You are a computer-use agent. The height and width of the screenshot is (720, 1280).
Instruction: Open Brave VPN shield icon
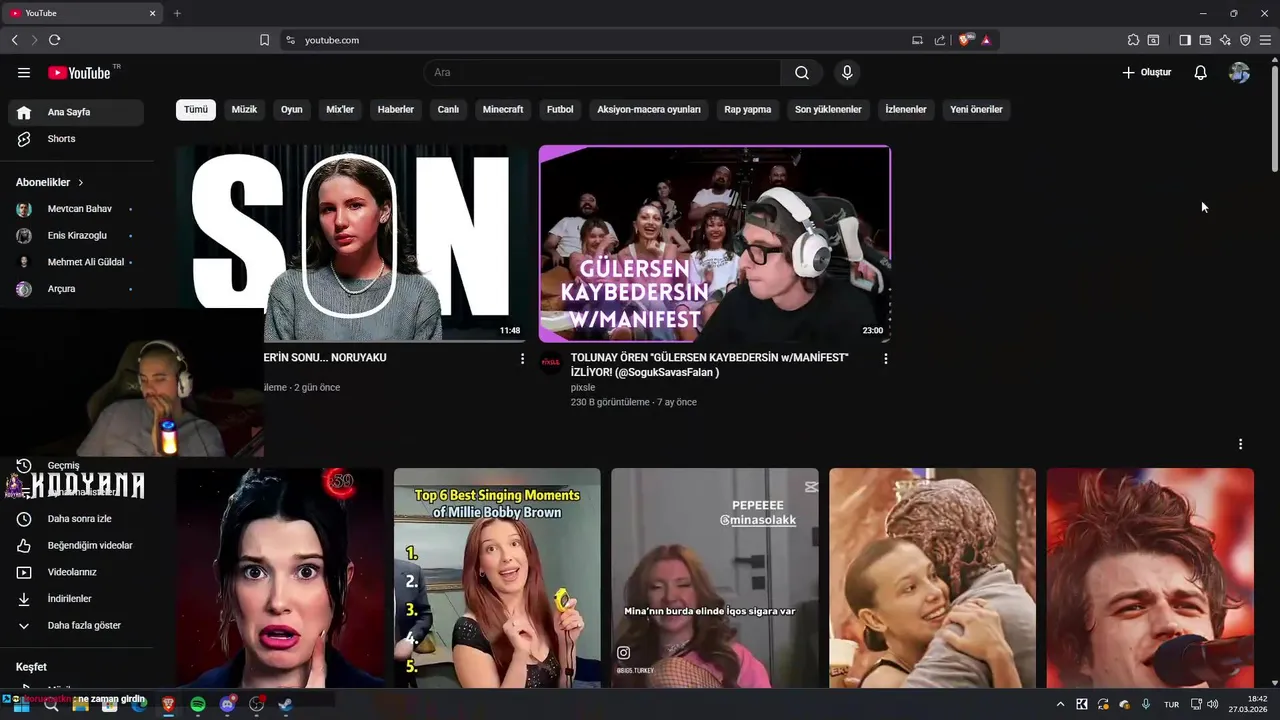pyautogui.click(x=1245, y=40)
